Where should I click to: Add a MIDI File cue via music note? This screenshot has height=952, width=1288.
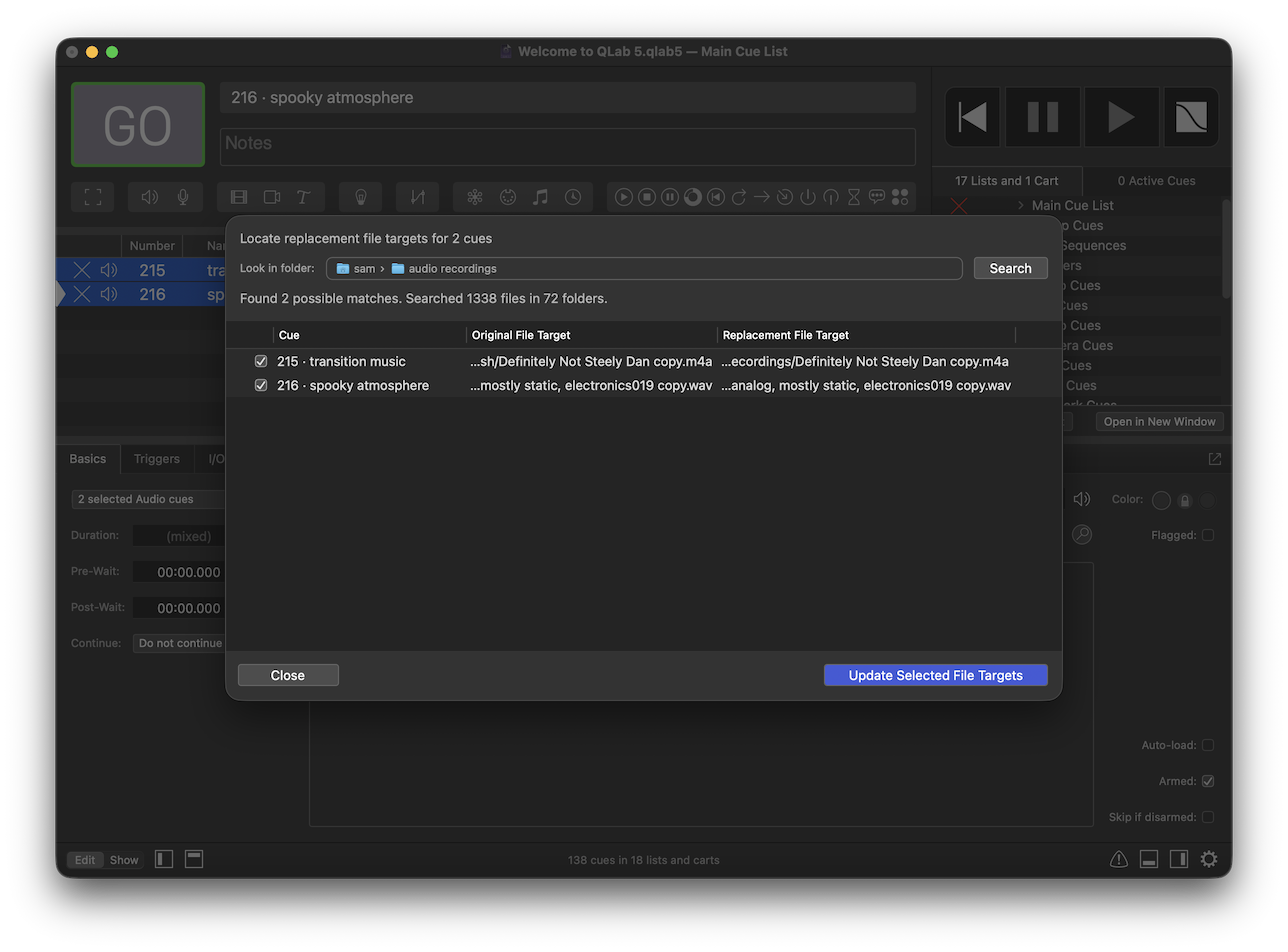coord(540,197)
